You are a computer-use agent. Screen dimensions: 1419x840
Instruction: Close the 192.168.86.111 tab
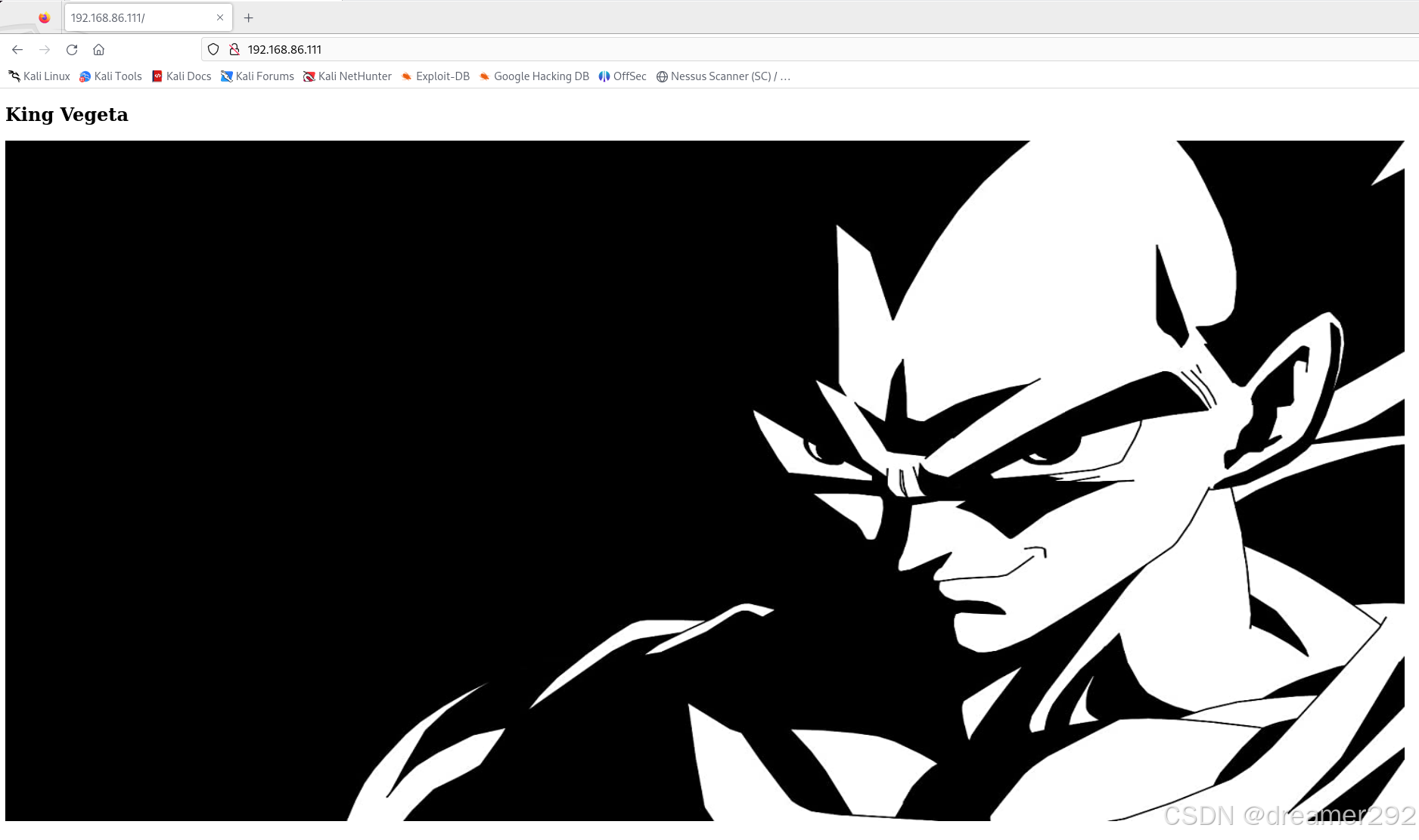[220, 17]
